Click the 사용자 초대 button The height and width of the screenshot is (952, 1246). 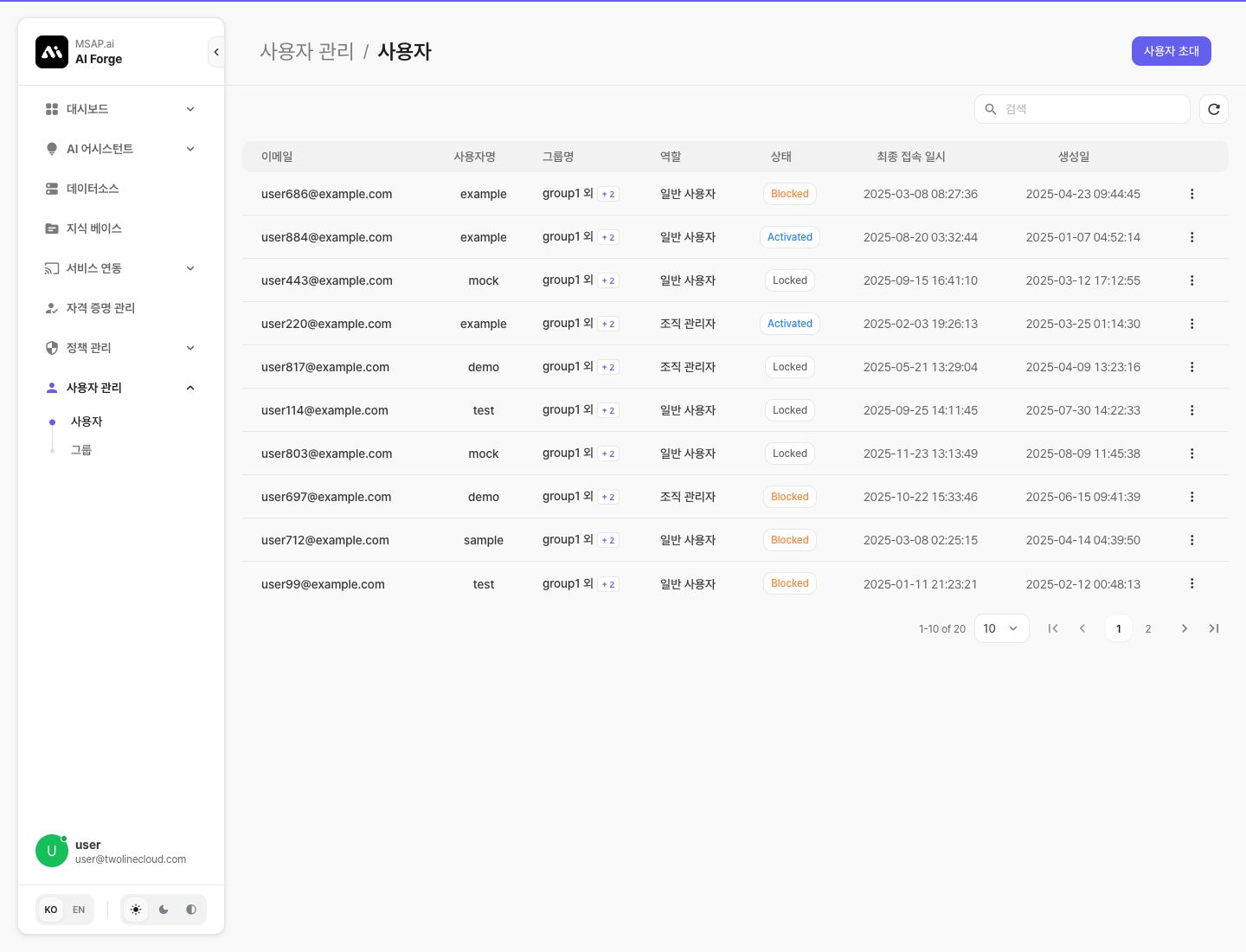coord(1172,51)
